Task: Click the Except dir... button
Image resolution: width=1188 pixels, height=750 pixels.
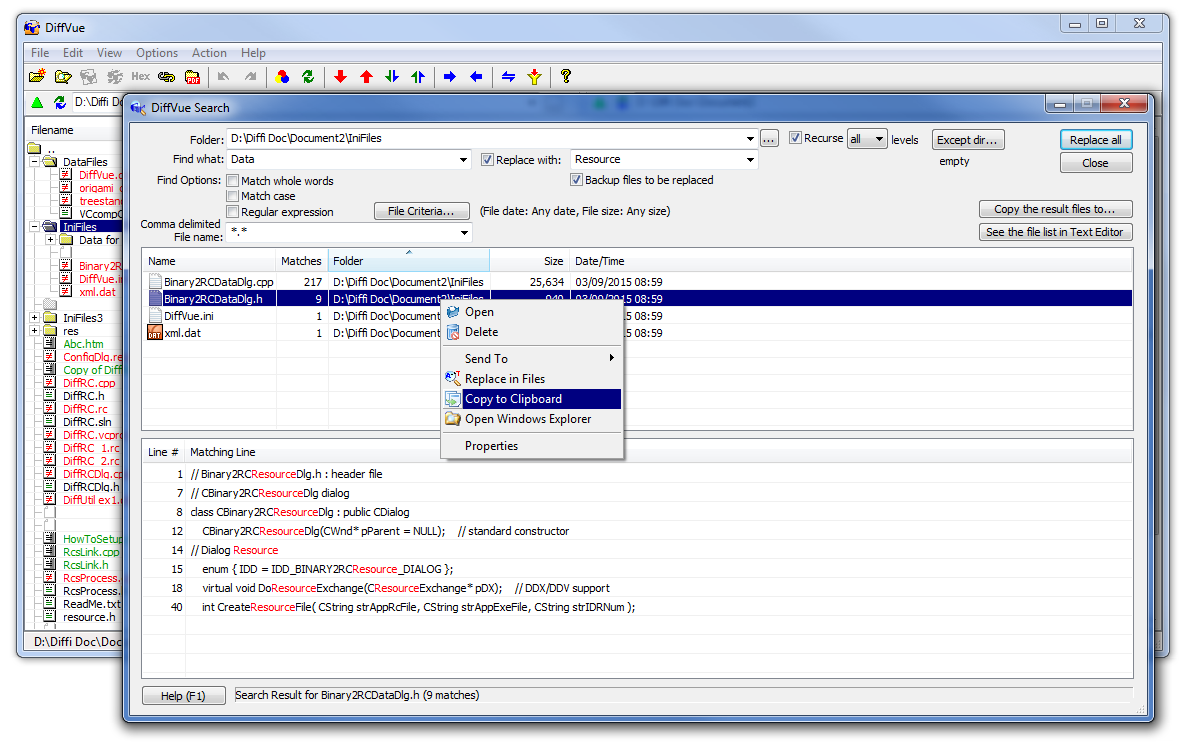Action: [968, 140]
